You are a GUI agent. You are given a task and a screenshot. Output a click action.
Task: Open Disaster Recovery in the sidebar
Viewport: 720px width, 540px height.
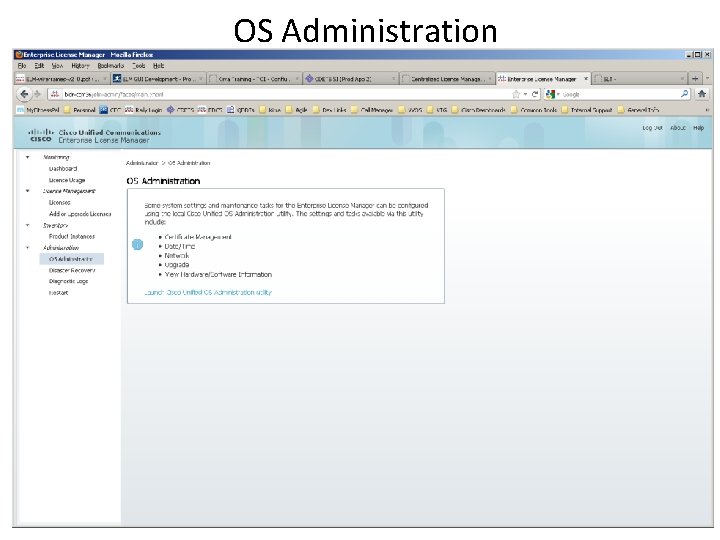(72, 270)
